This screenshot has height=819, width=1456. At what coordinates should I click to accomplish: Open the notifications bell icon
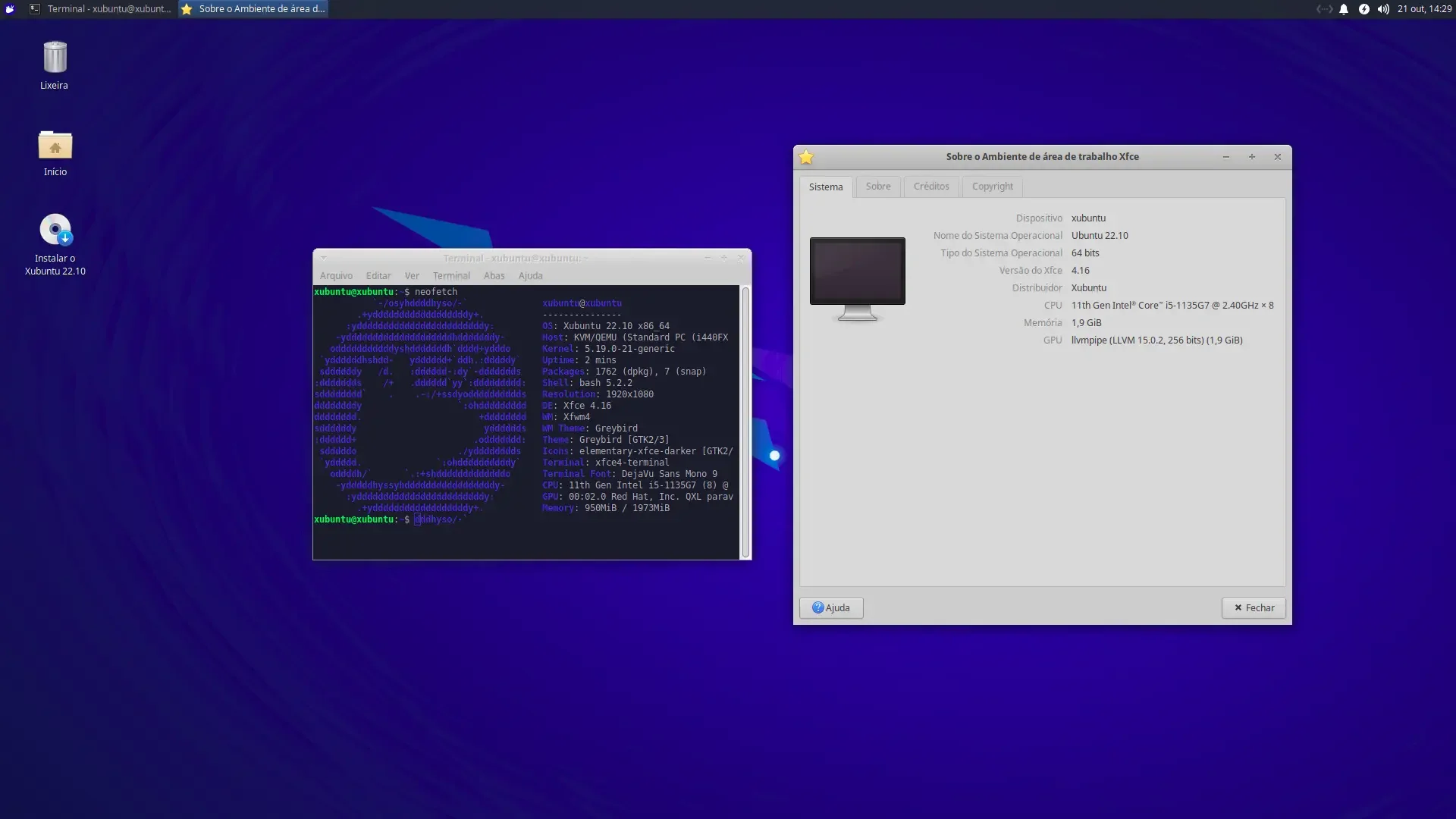click(x=1344, y=9)
